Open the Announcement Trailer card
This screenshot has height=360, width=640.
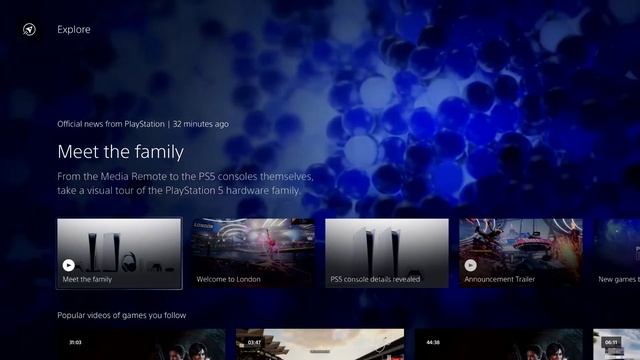[521, 253]
